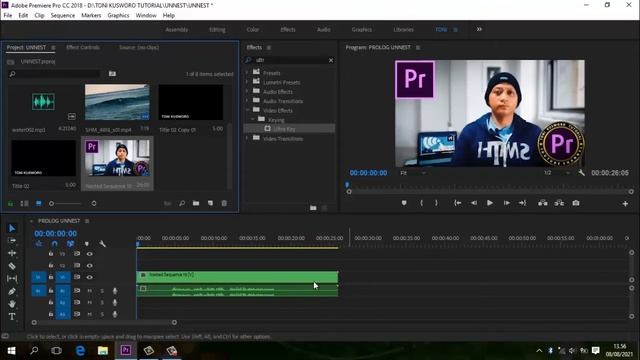Open the Graphics menu
The height and width of the screenshot is (360, 640).
tap(118, 16)
